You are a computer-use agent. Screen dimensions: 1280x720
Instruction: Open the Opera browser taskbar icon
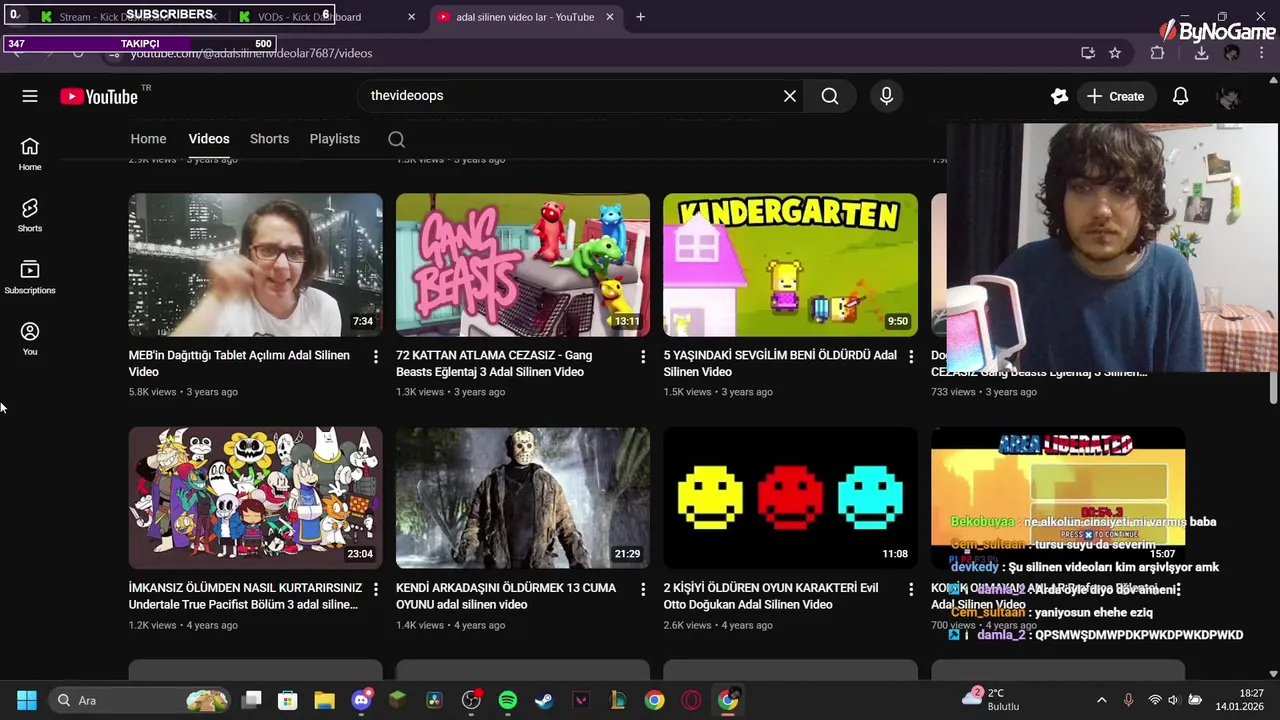click(x=691, y=700)
